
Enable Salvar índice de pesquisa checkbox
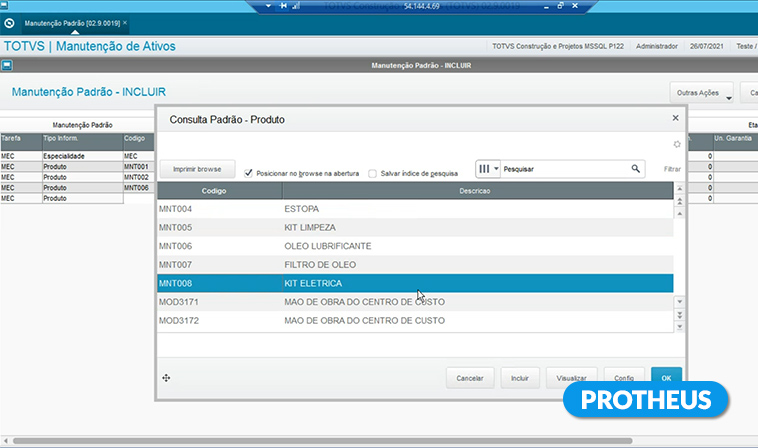click(373, 172)
